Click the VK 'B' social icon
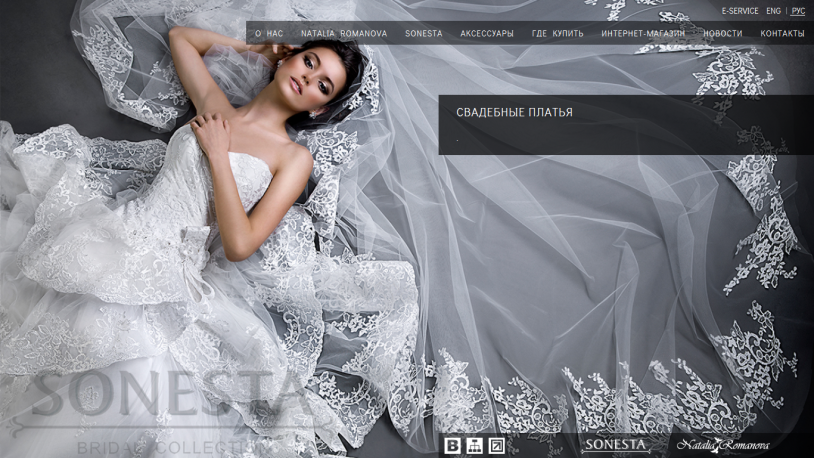814x458 pixels. point(452,445)
